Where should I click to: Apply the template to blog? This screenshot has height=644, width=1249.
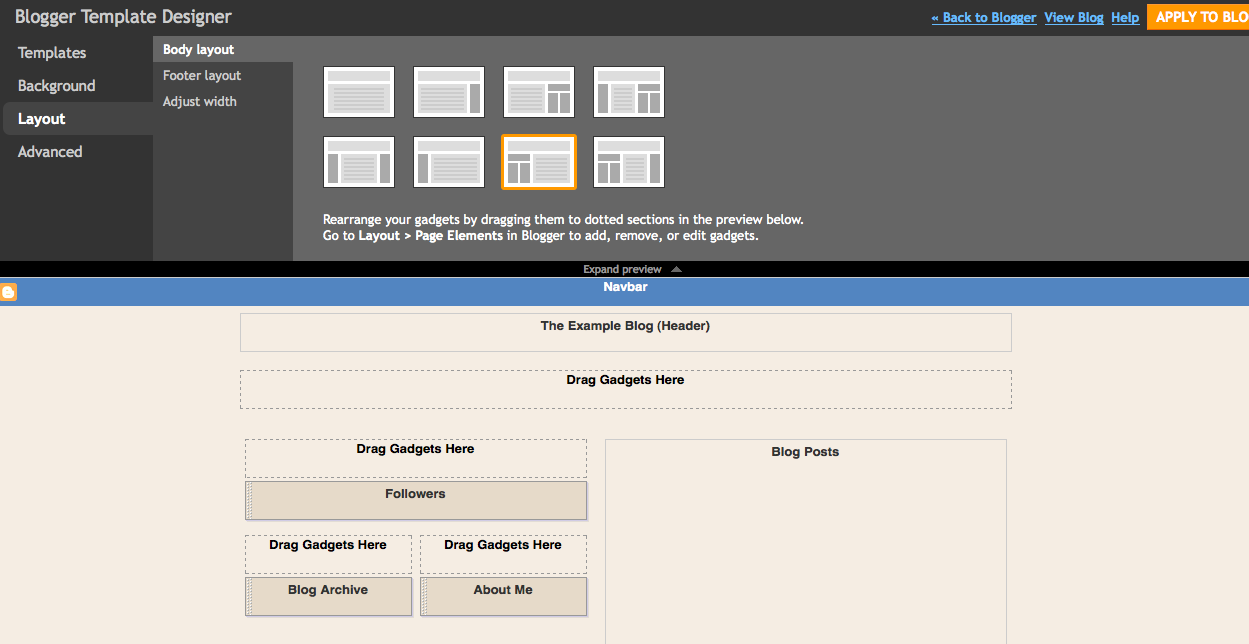(1198, 17)
